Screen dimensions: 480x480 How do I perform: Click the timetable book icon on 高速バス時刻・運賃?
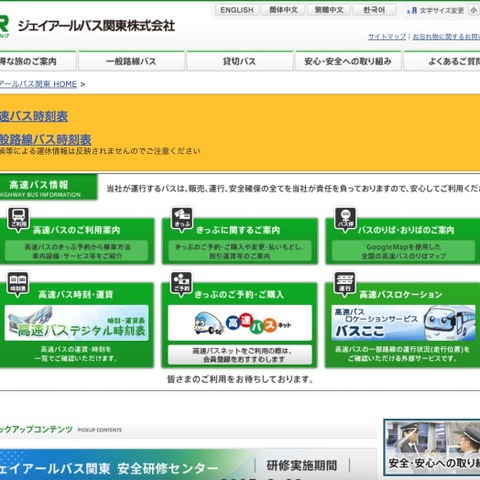click(18, 284)
